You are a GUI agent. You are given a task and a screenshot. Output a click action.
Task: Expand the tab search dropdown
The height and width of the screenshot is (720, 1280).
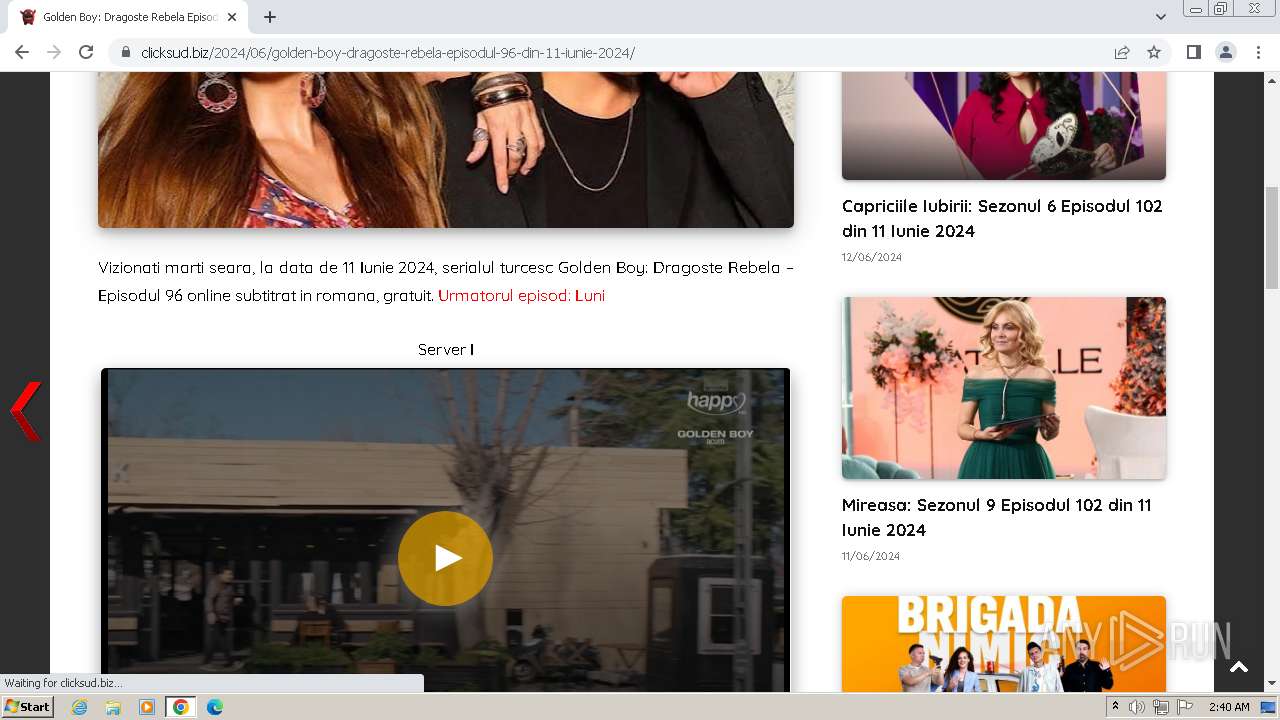coord(1161,17)
